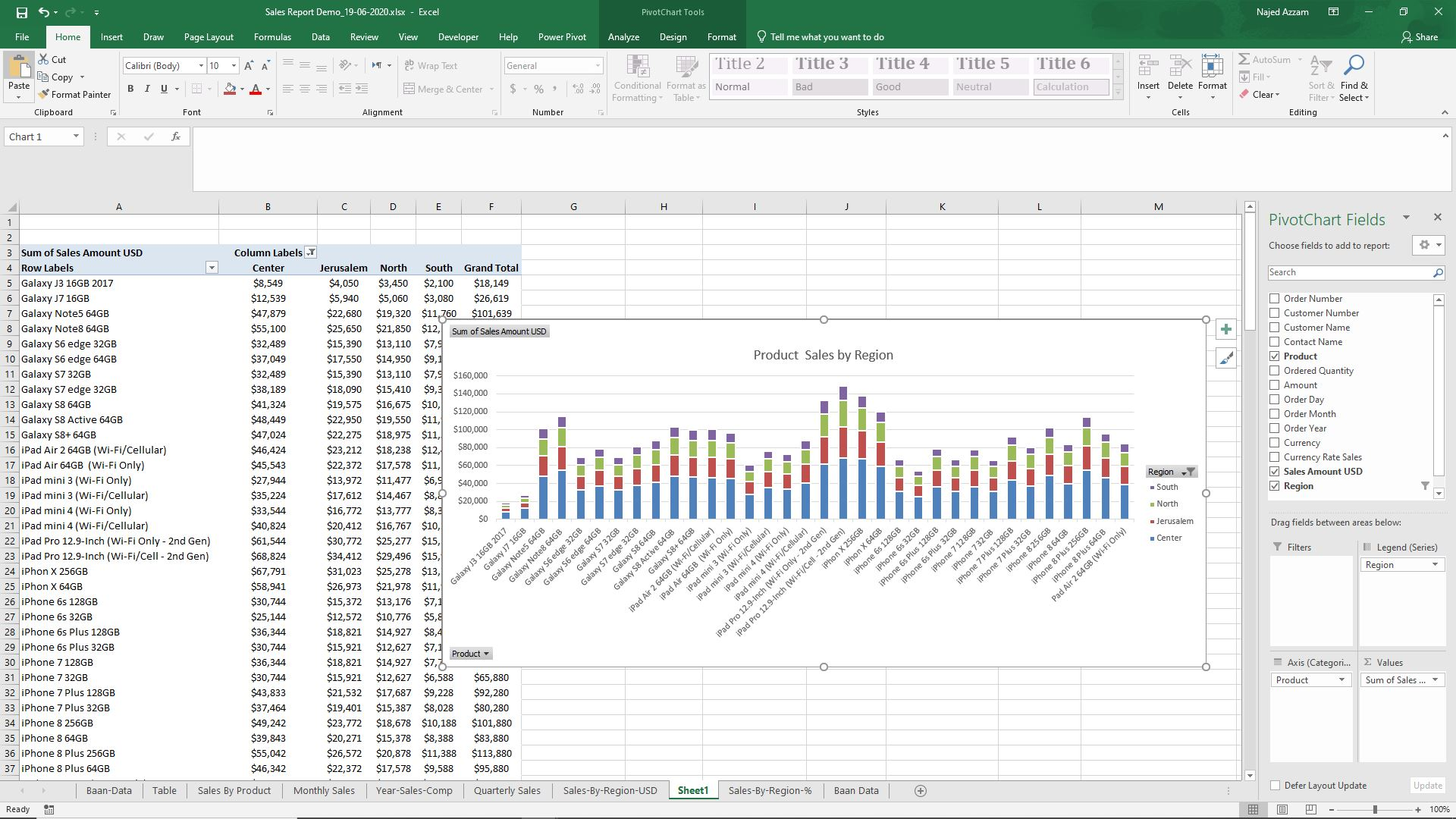The image size is (1456, 819).
Task: Open the Design PivotChart tab
Action: (673, 36)
